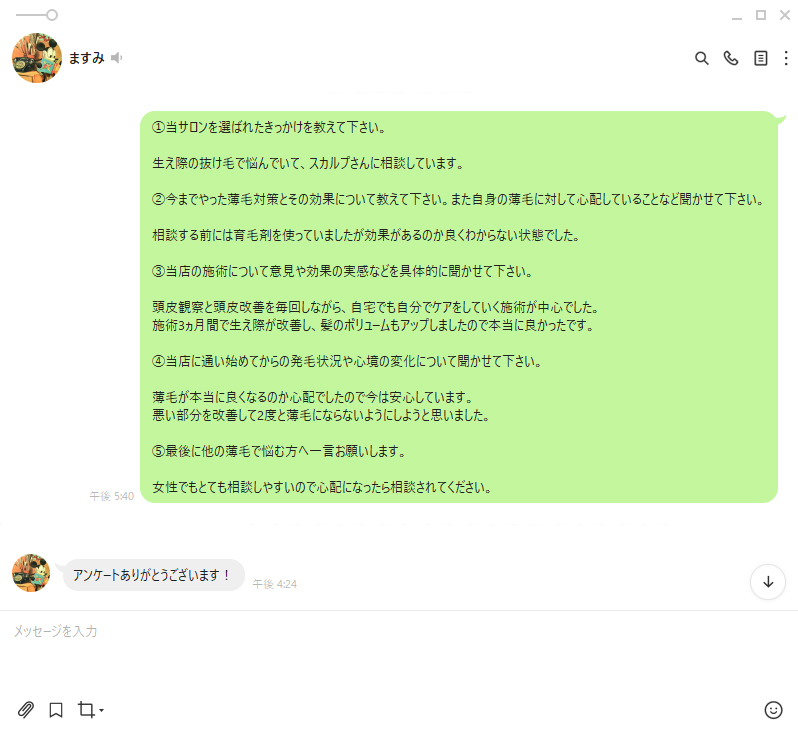Click the メッセージを入力 message input field
This screenshot has height=730, width=798.
[x=399, y=652]
